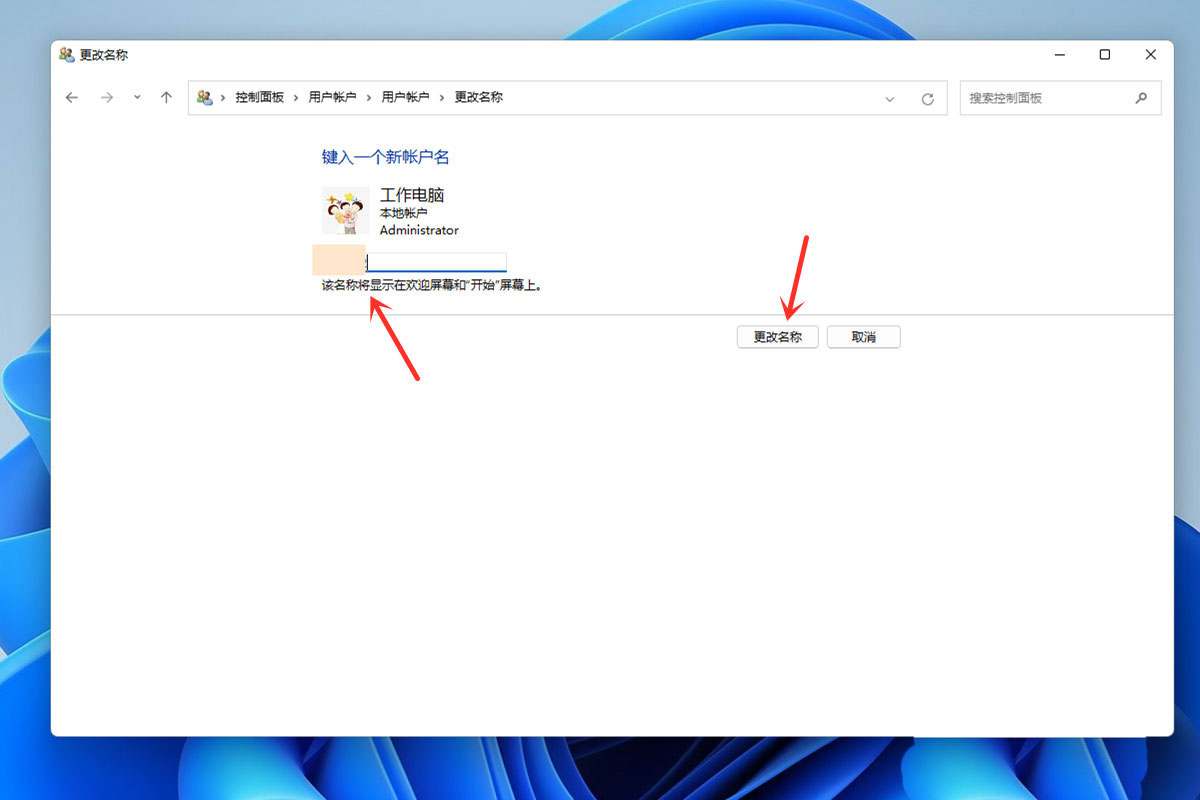Click the 更改名称 window title icon
The width and height of the screenshot is (1200, 800).
click(x=66, y=55)
